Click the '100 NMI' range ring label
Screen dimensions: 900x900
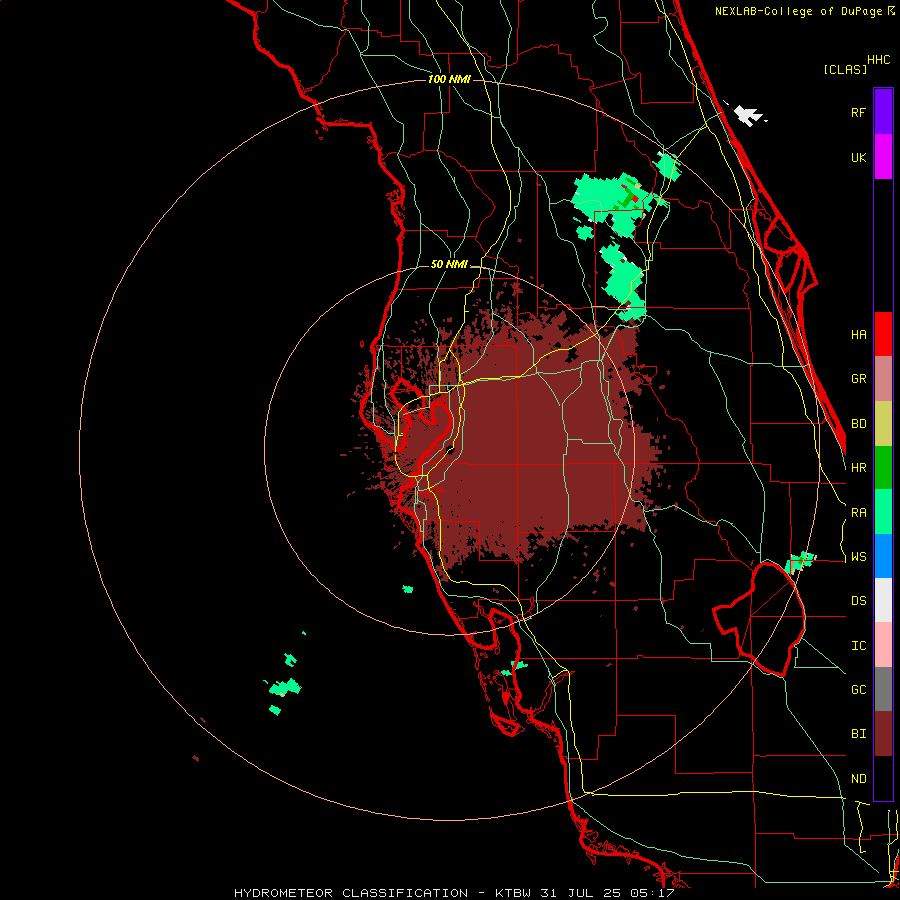coord(449,79)
